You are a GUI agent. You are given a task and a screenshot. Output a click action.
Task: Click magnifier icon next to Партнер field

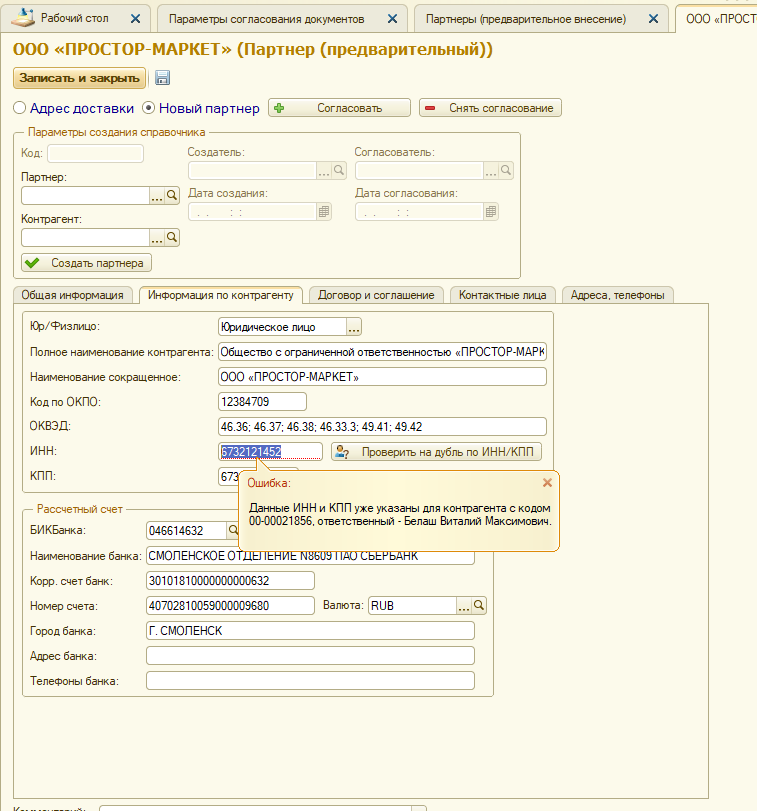coord(172,196)
